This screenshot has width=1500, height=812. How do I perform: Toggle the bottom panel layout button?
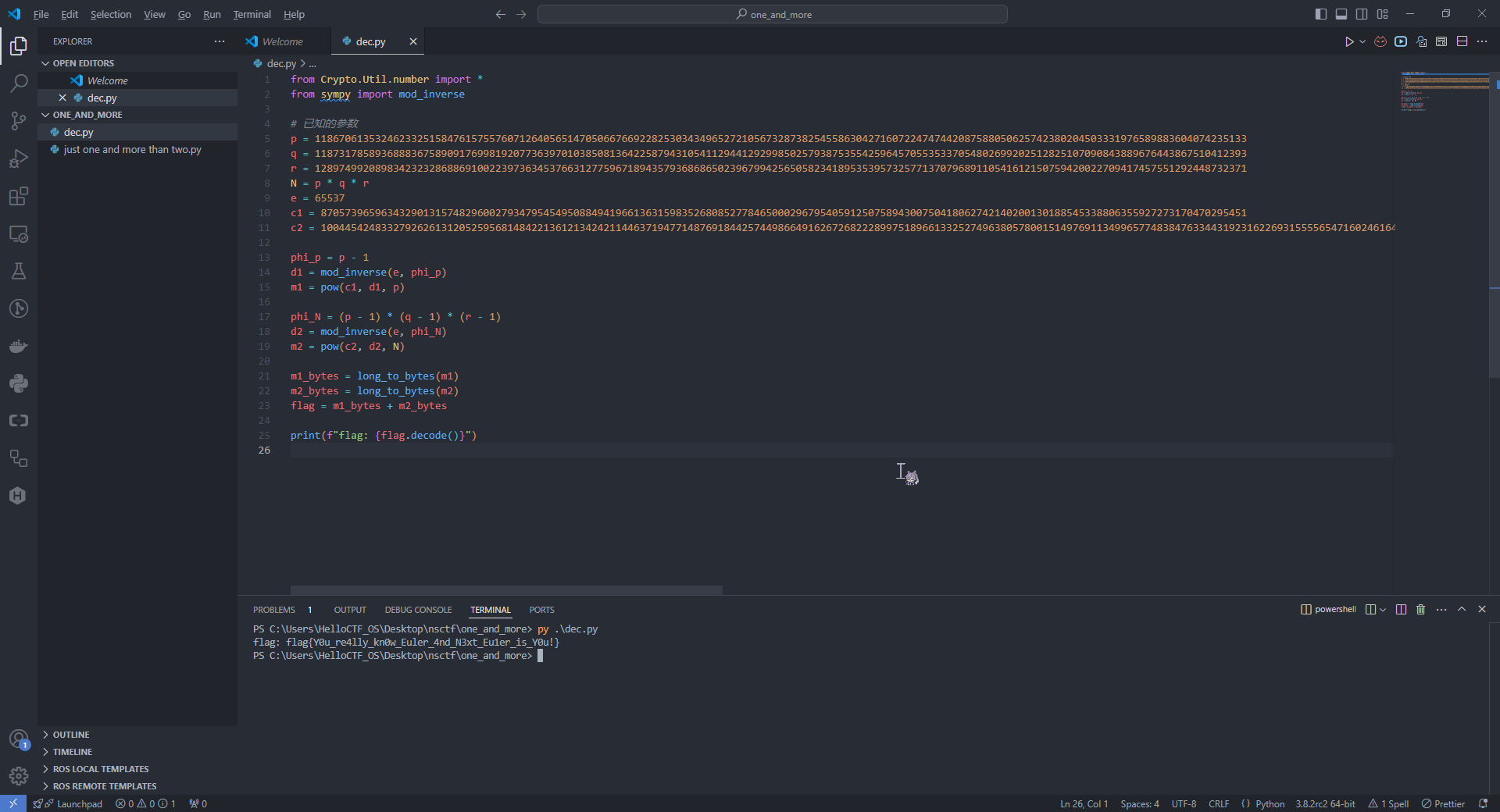click(x=1341, y=14)
